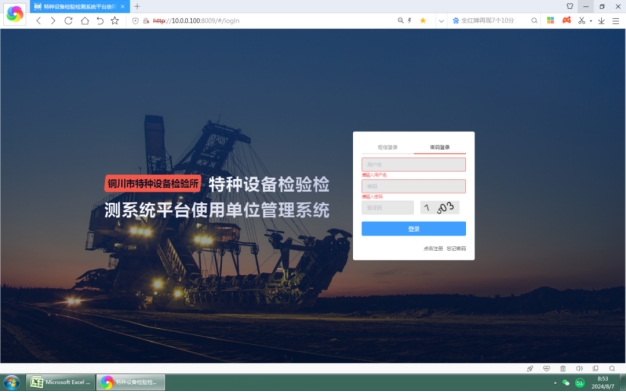Click the yellow favorite star in address bar
Screen dimensions: 626x392
click(423, 21)
